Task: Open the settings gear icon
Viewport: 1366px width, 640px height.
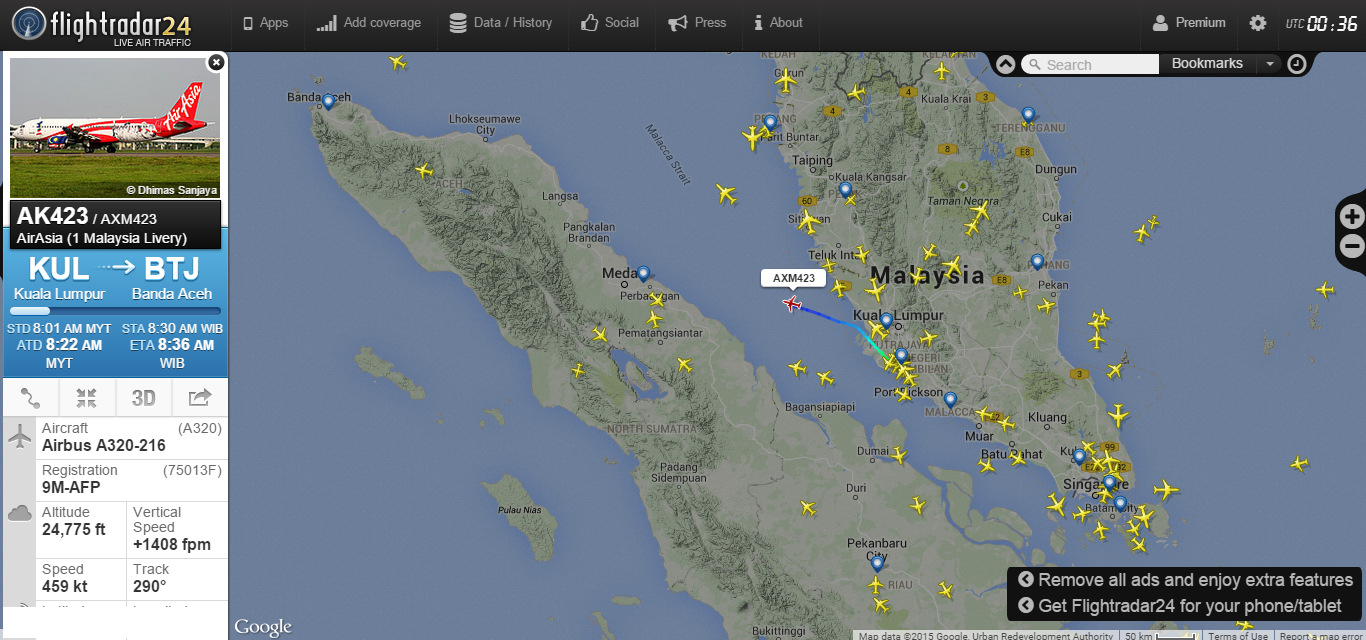Action: pyautogui.click(x=1257, y=23)
